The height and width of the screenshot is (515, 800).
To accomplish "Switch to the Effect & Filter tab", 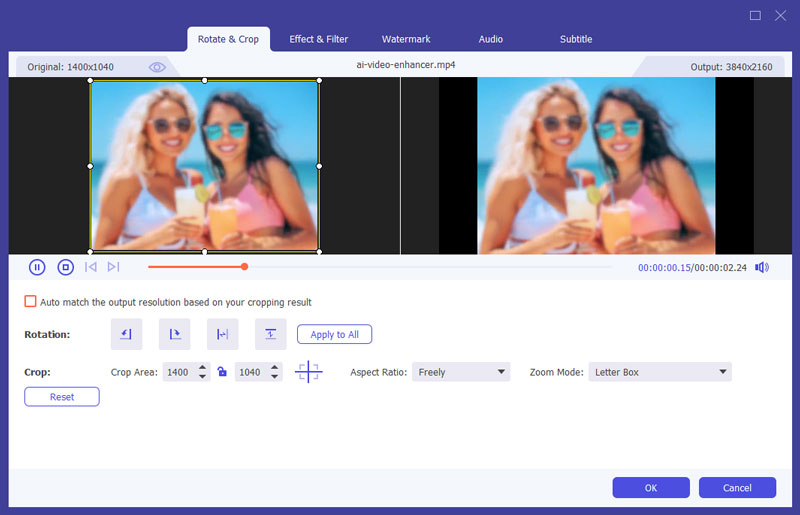I will (x=319, y=39).
